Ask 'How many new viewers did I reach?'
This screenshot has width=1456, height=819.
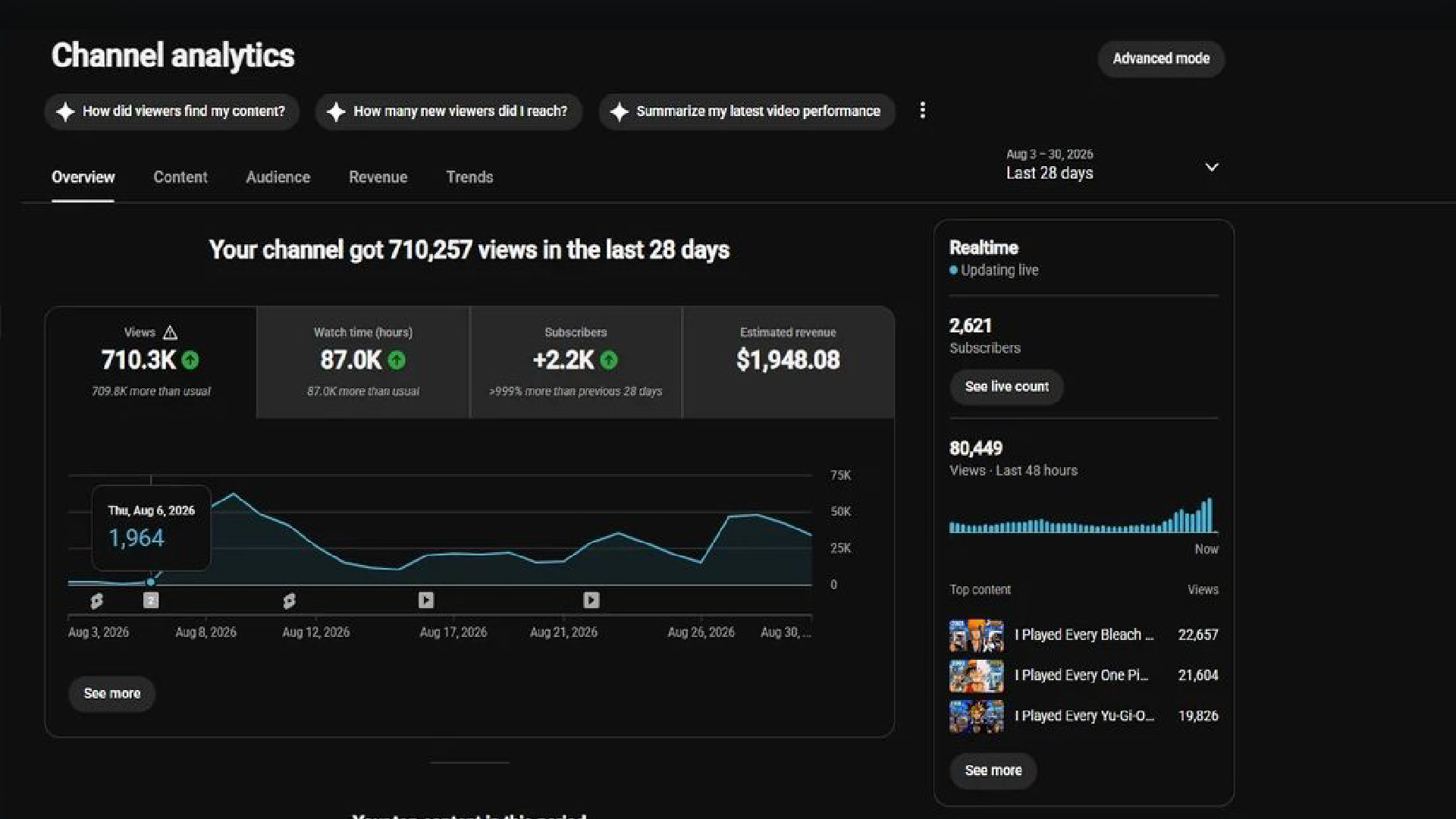point(449,111)
